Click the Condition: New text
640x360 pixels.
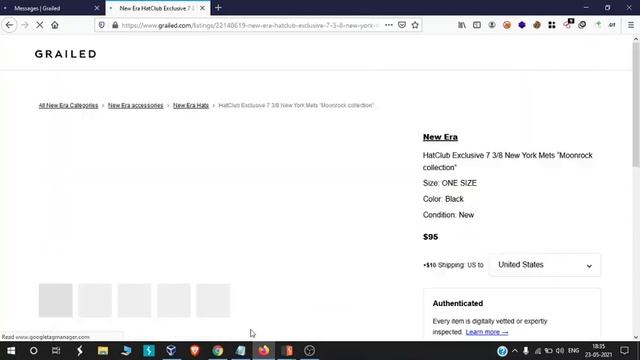click(448, 215)
